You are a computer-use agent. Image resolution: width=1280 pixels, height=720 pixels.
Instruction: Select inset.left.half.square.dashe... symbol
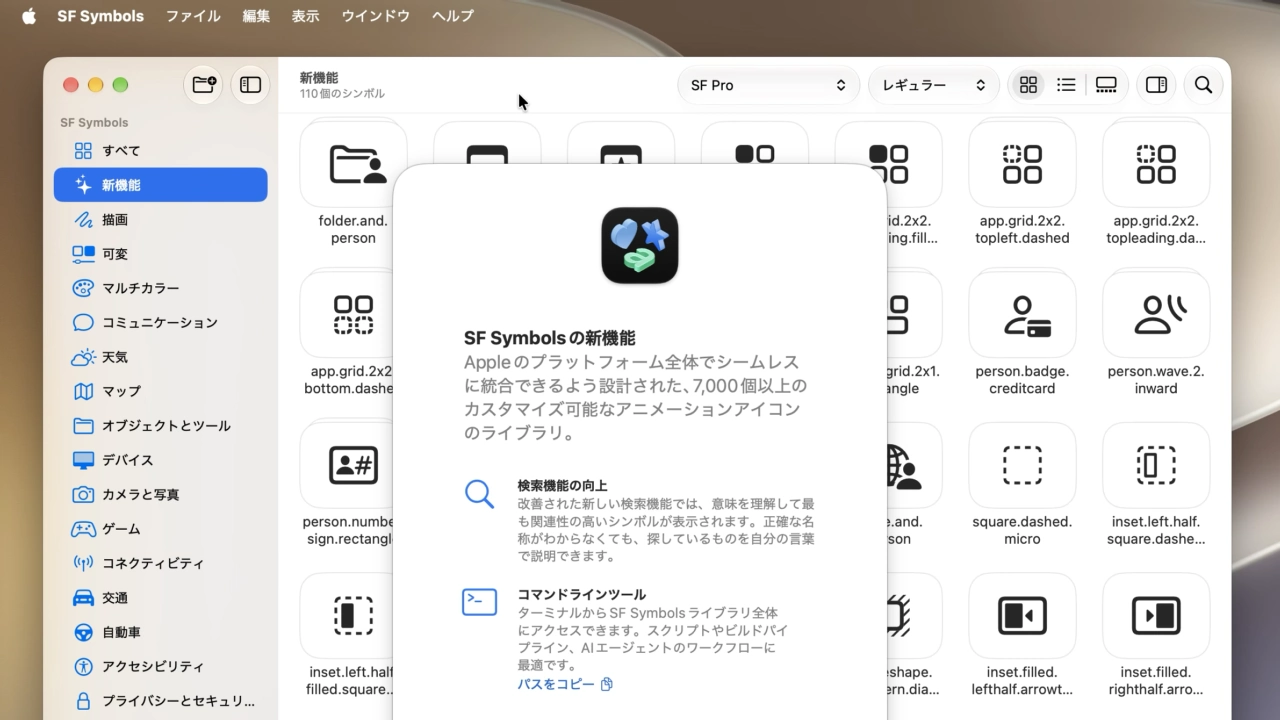[x=1156, y=465]
